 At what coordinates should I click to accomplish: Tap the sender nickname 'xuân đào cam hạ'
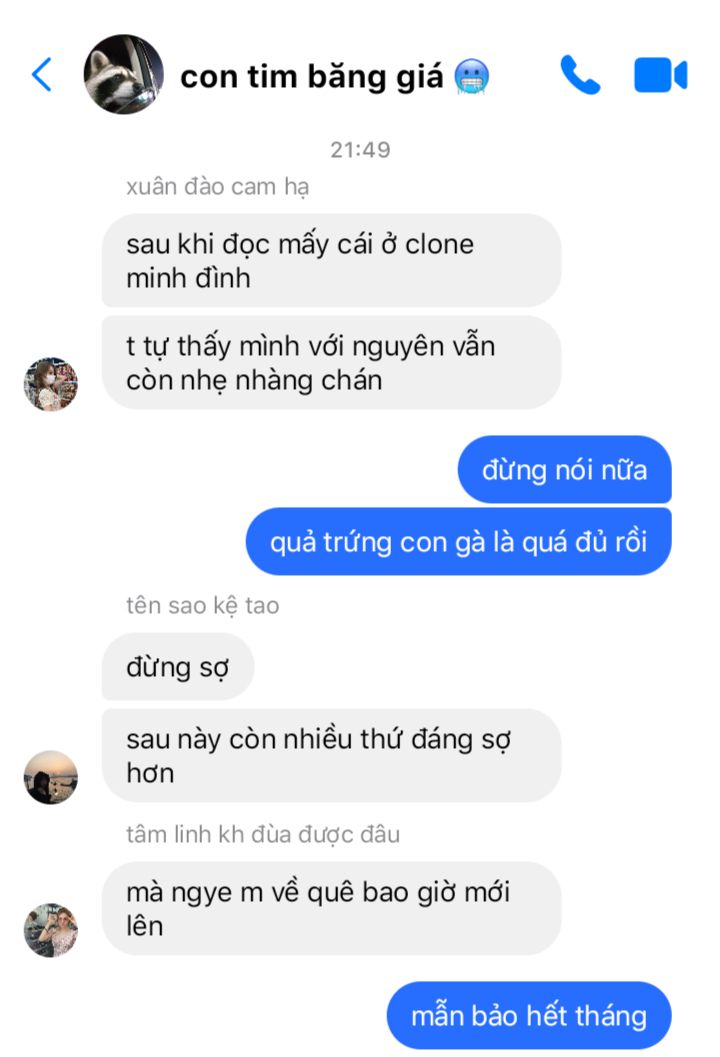tap(218, 187)
